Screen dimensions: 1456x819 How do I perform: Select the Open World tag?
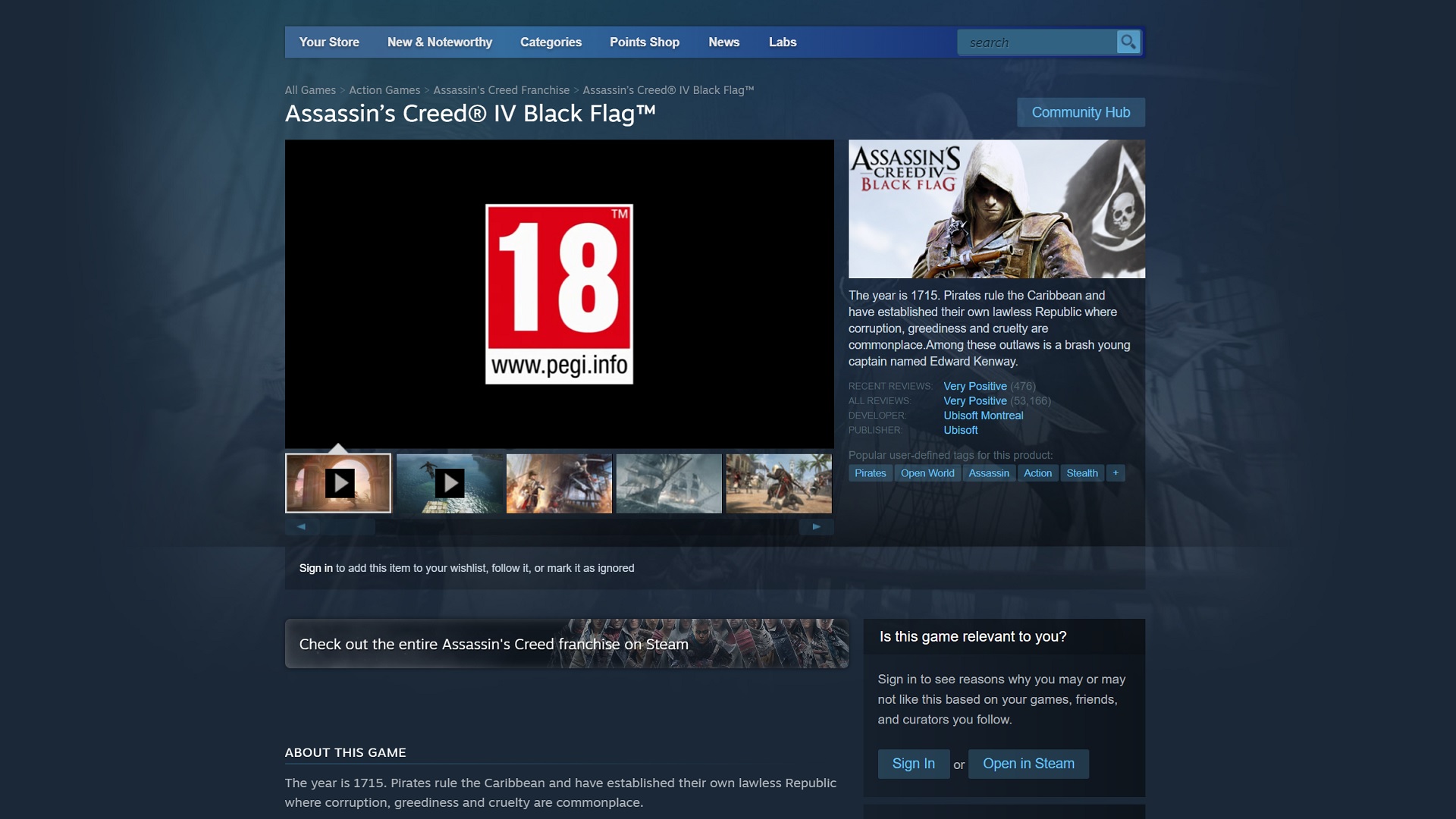click(927, 472)
